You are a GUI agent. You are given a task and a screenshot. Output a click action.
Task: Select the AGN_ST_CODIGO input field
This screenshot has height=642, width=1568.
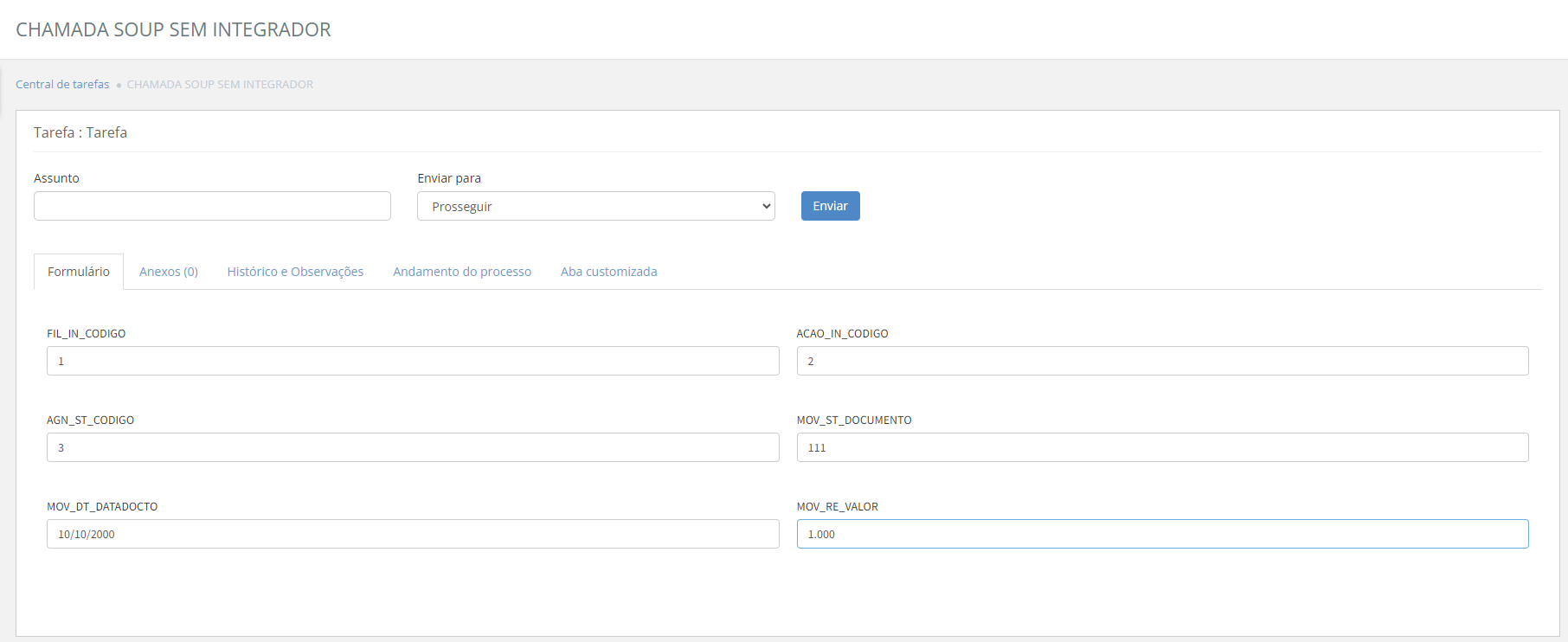[x=413, y=447]
